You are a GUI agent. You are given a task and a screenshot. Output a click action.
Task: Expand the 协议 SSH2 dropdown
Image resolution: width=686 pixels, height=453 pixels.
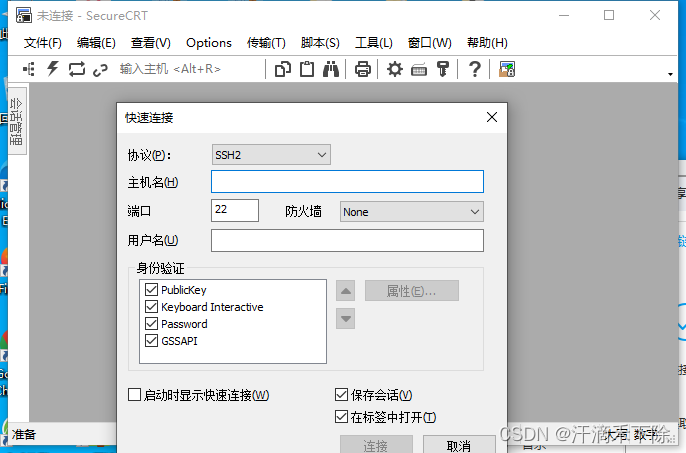click(x=271, y=155)
